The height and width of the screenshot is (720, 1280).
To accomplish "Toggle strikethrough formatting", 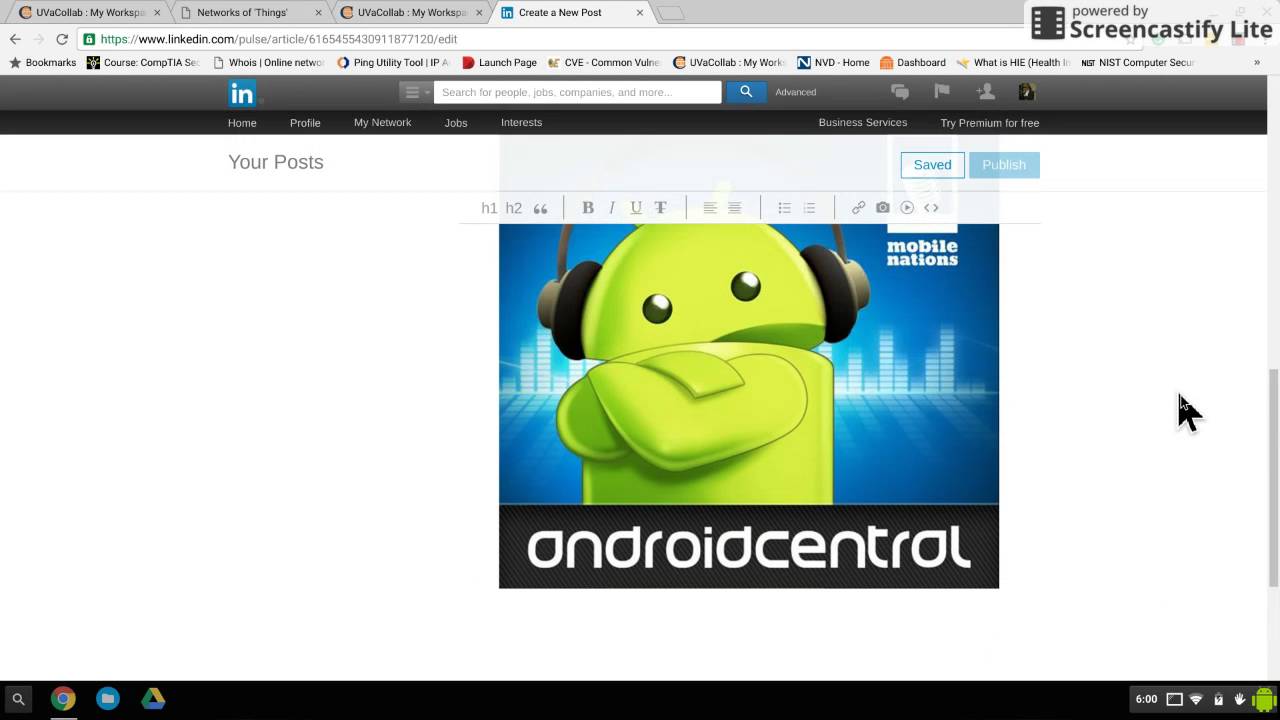I will (660, 208).
